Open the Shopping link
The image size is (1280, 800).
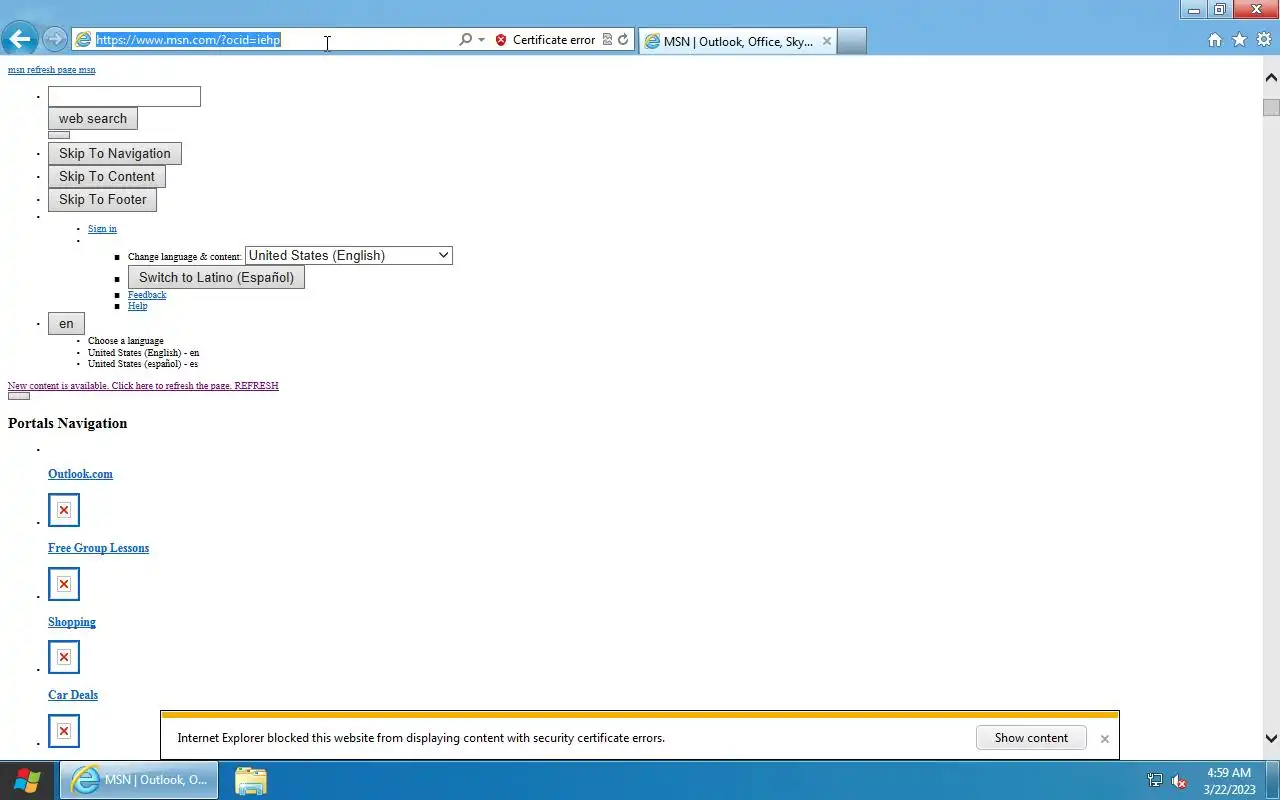click(72, 622)
